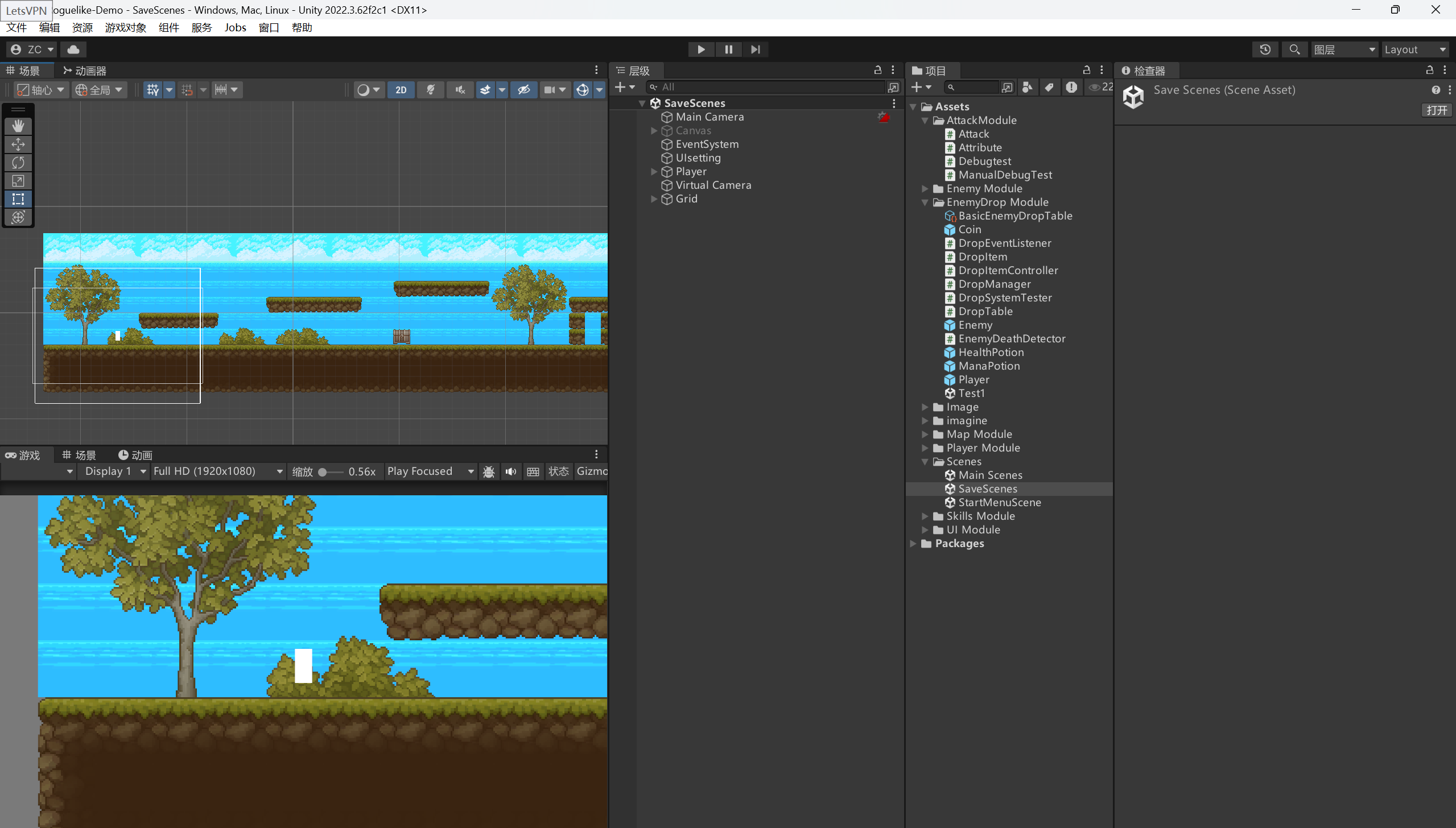This screenshot has height=828, width=1456.
Task: Click the 状态 stats button
Action: point(558,471)
